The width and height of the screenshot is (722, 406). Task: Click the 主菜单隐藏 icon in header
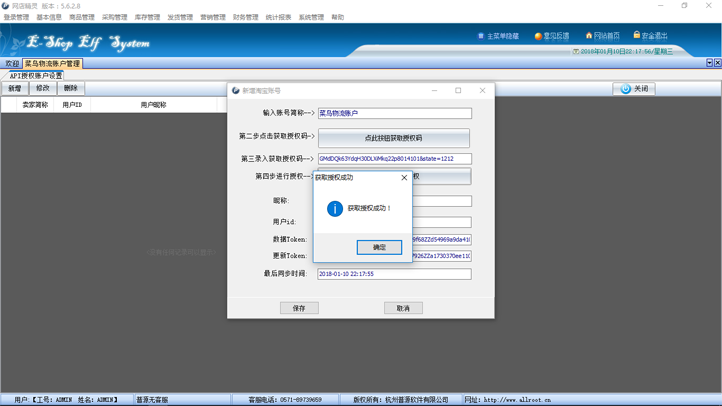click(481, 36)
